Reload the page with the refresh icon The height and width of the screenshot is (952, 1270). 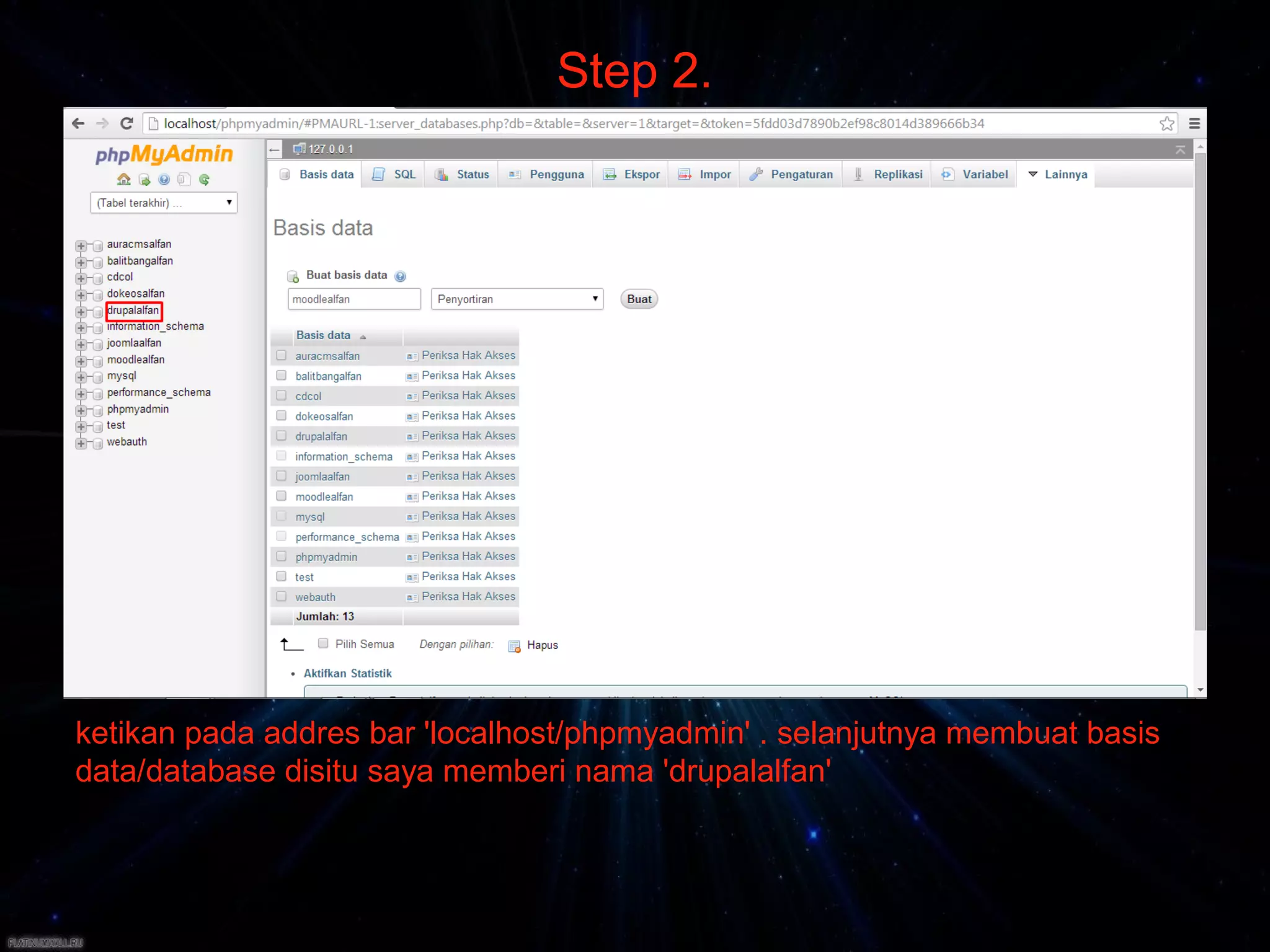(127, 123)
